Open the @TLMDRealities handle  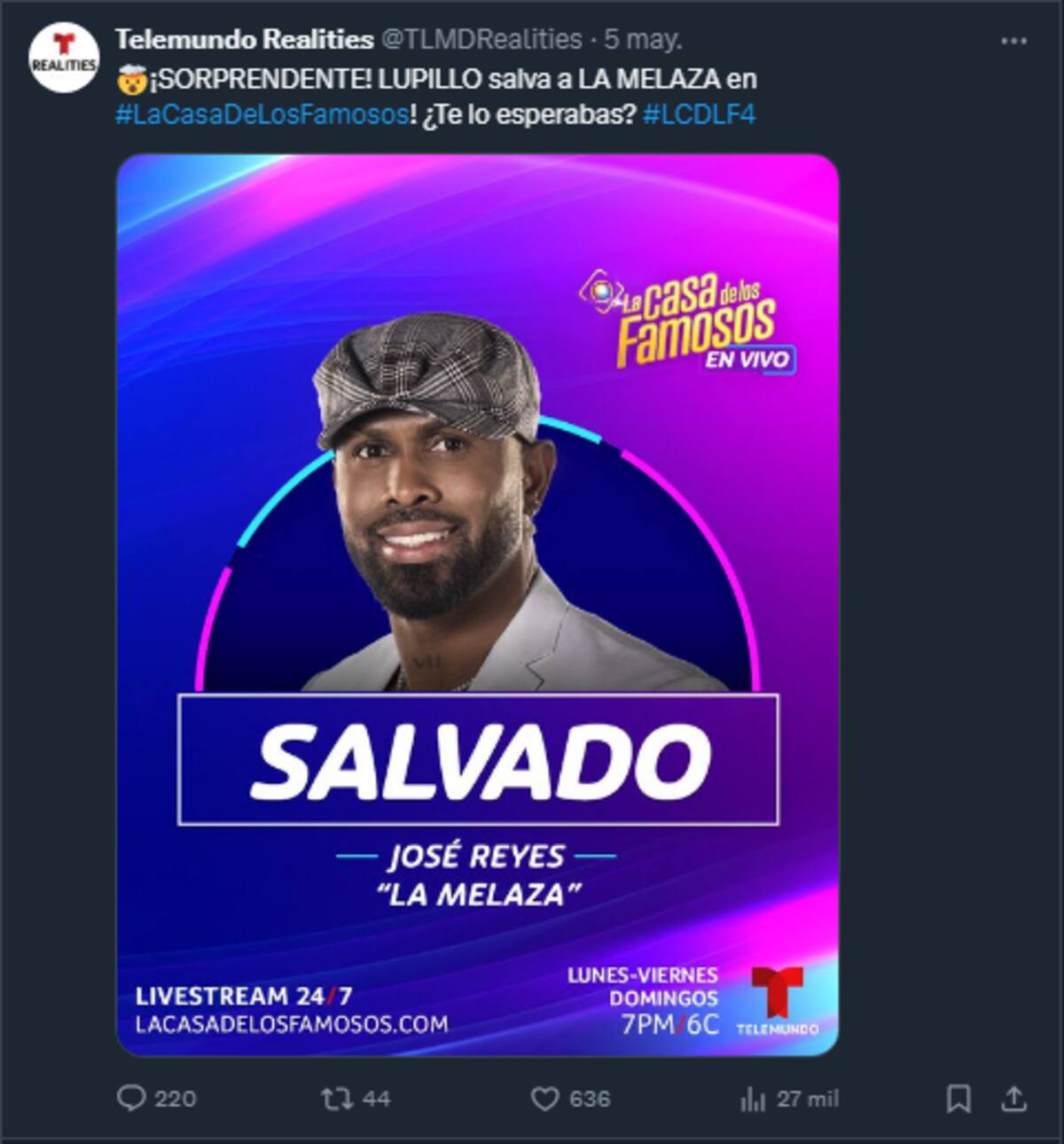(x=481, y=39)
